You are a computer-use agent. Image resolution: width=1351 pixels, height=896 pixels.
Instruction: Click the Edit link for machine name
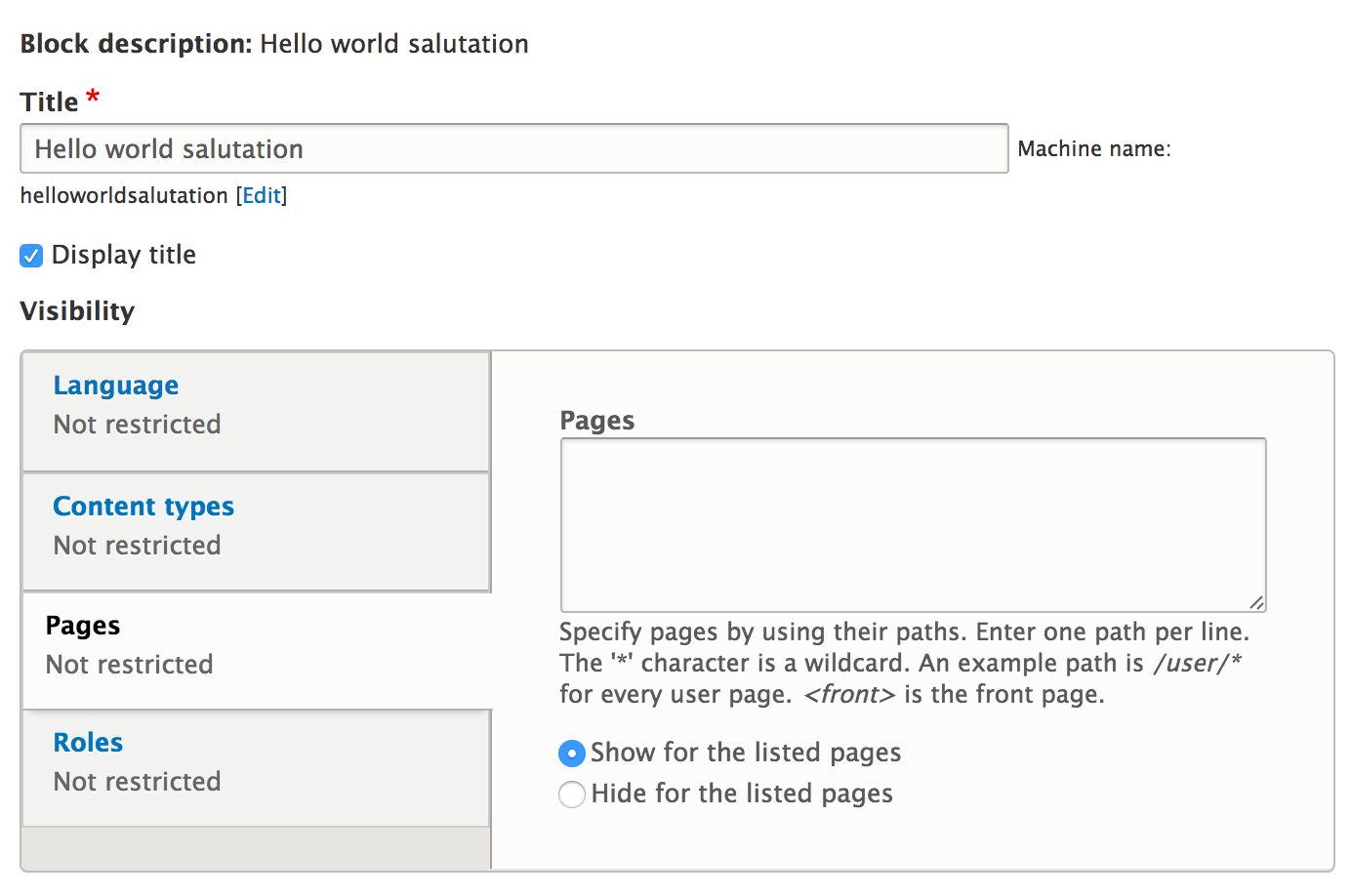pyautogui.click(x=262, y=196)
